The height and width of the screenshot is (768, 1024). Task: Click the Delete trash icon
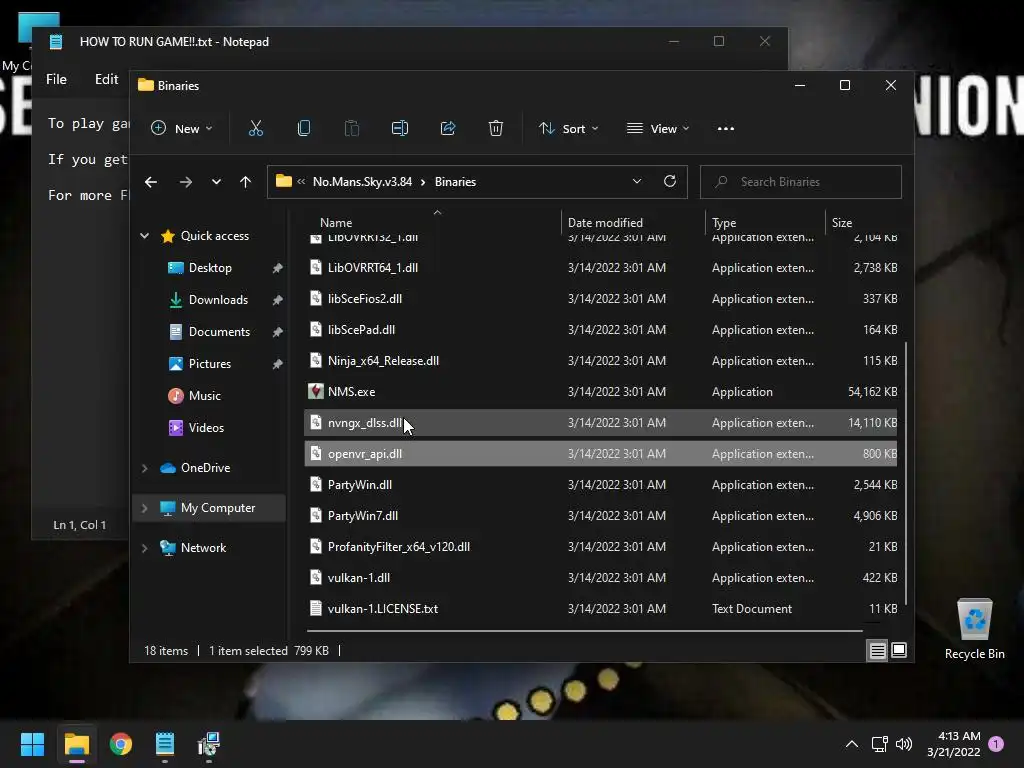(496, 129)
